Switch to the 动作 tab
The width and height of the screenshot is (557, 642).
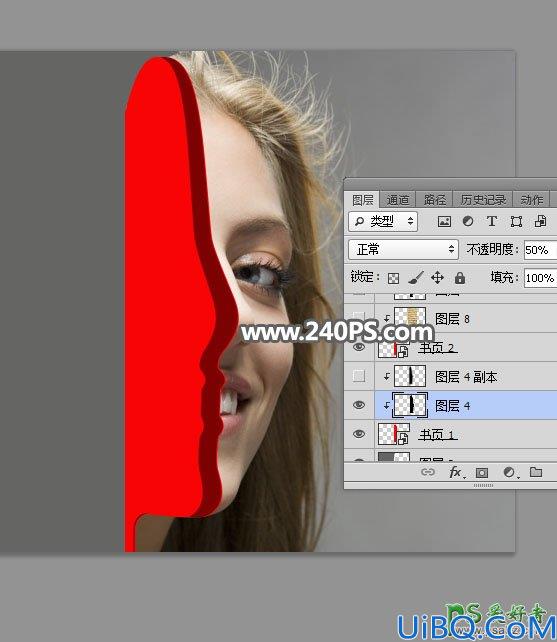[532, 200]
